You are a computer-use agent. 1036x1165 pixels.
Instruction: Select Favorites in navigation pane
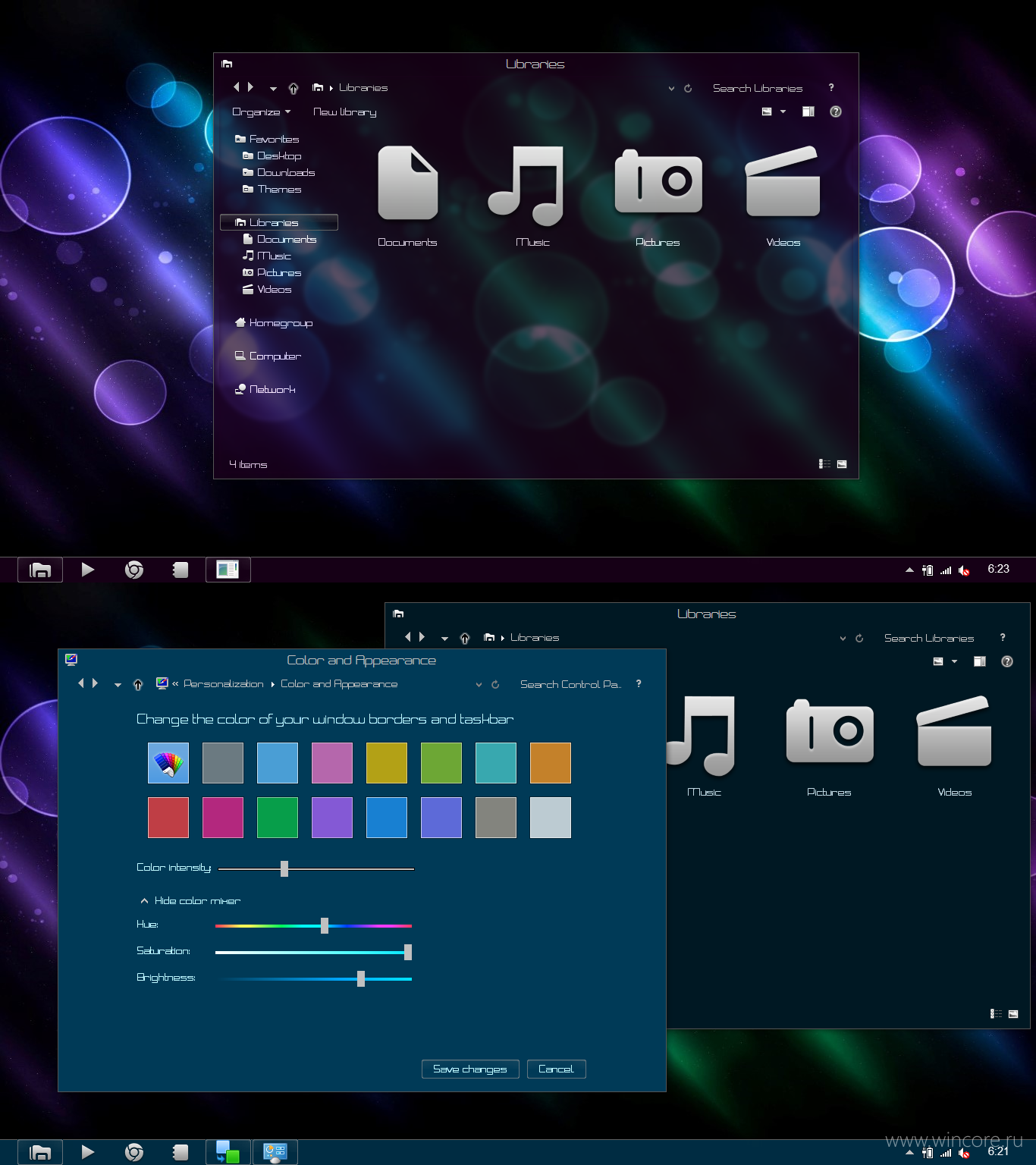pos(267,139)
